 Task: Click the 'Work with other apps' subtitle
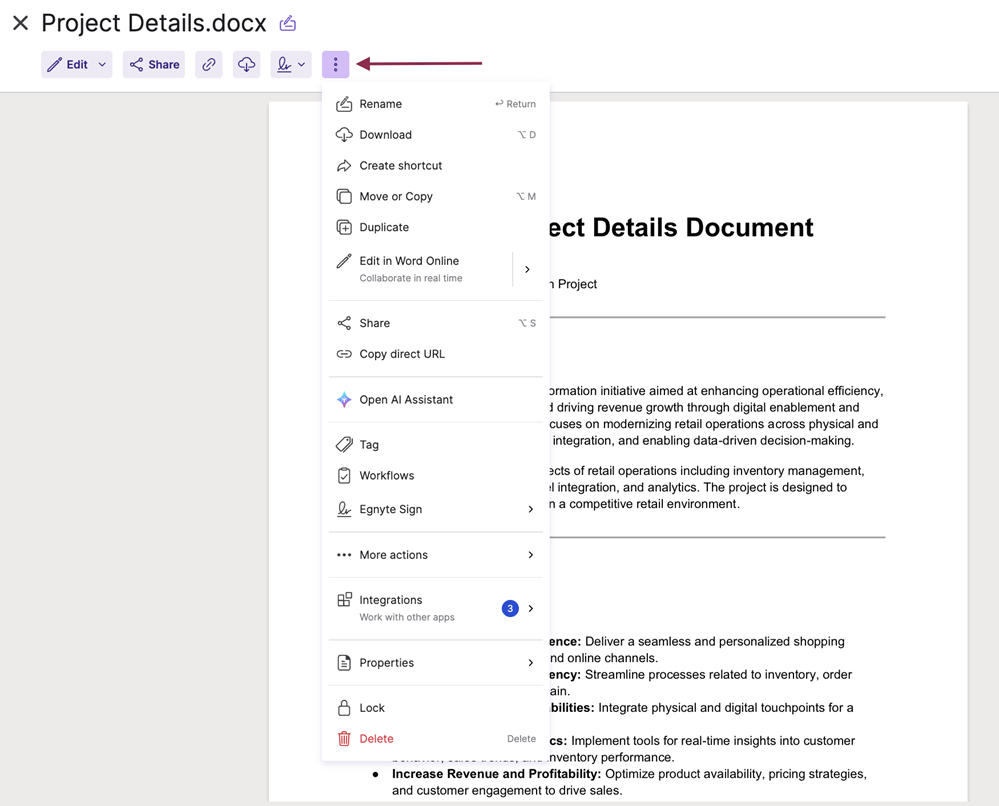click(x=407, y=617)
